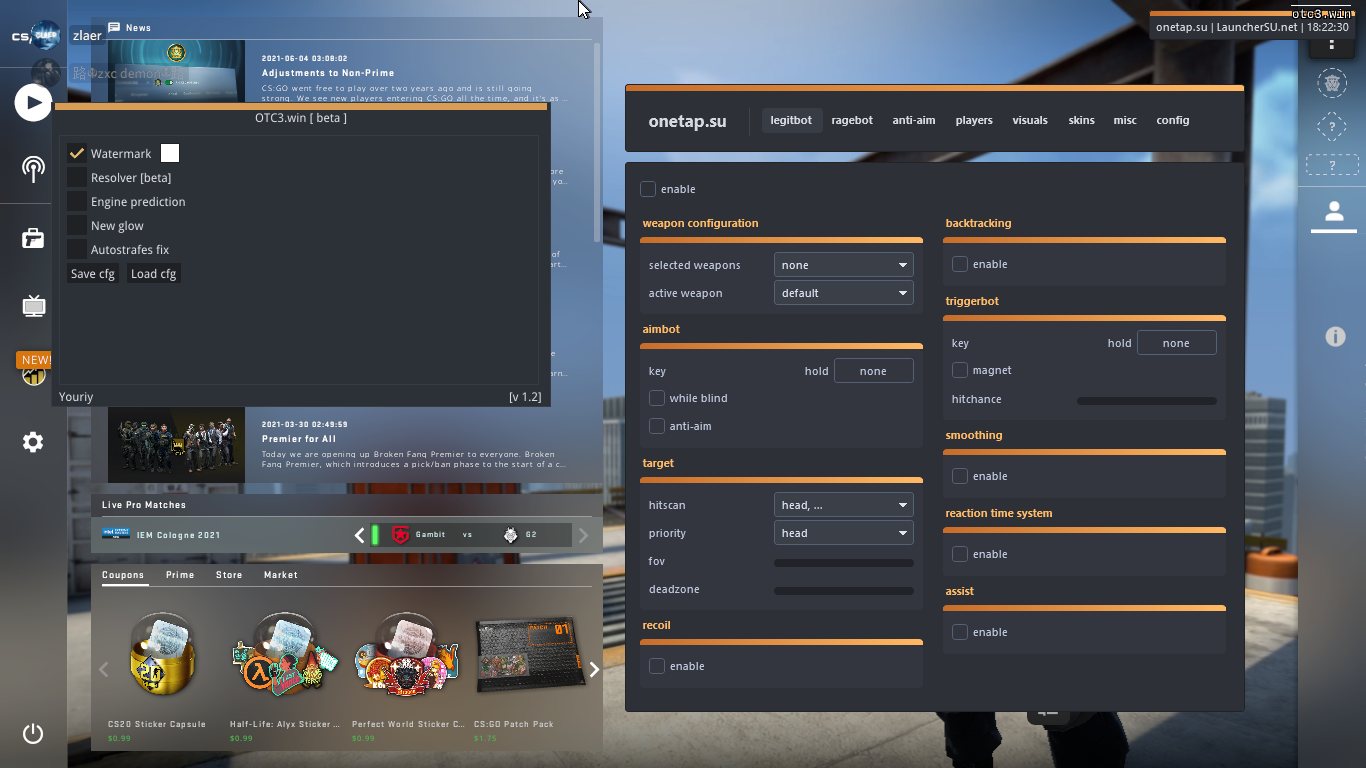Show previous store coupons page
This screenshot has width=1366, height=768.
(x=104, y=670)
